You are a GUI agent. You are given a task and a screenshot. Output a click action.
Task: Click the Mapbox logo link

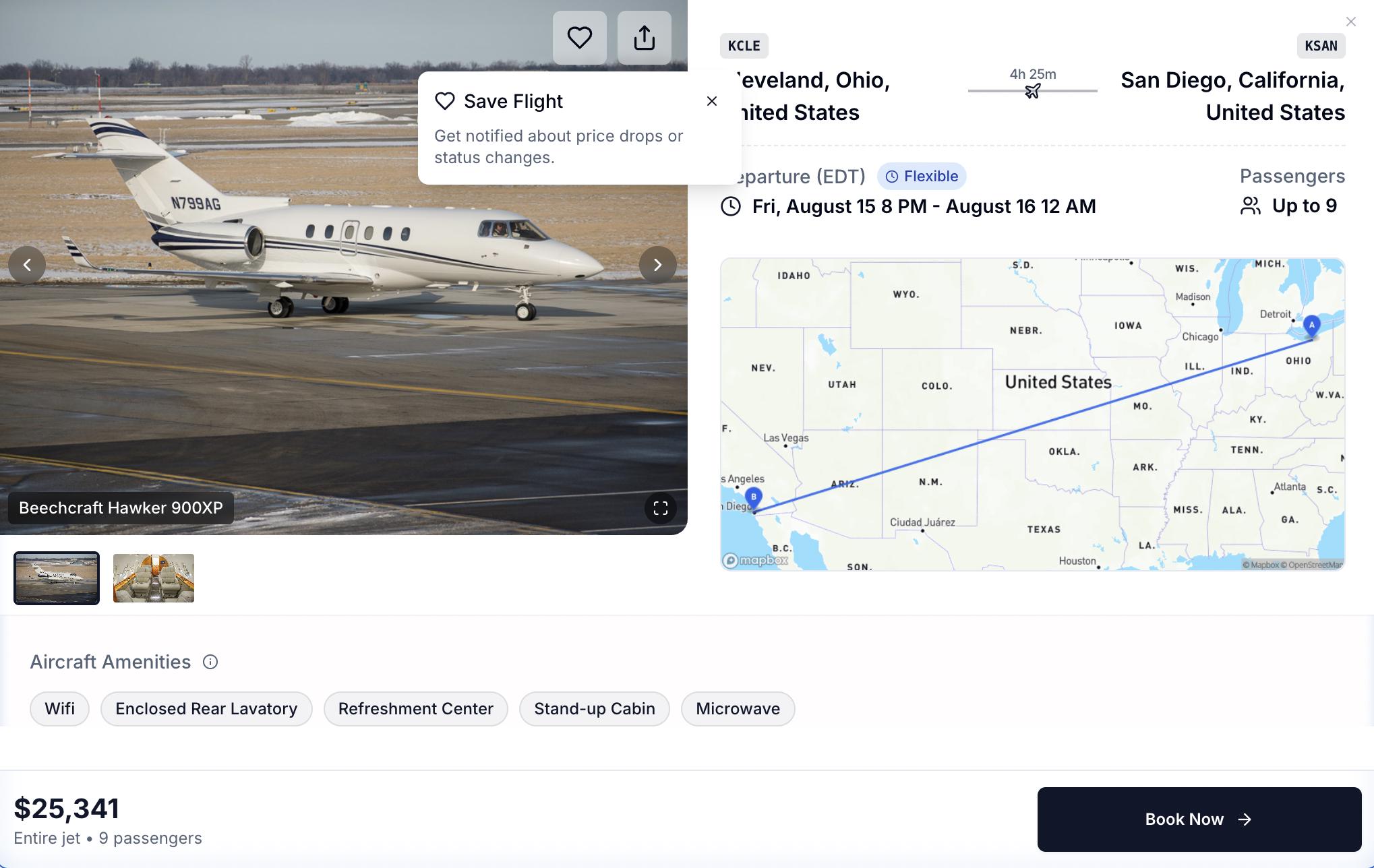tap(755, 560)
